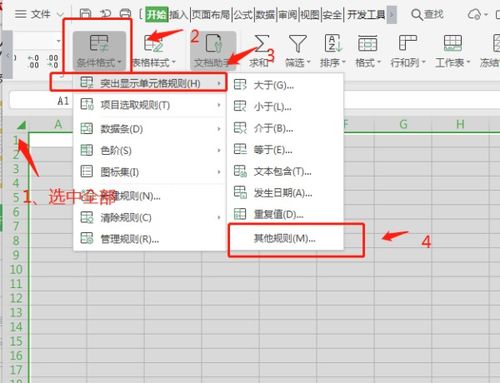The width and height of the screenshot is (500, 383).
Task: Click the decrease decimal places icon
Action: (53, 62)
